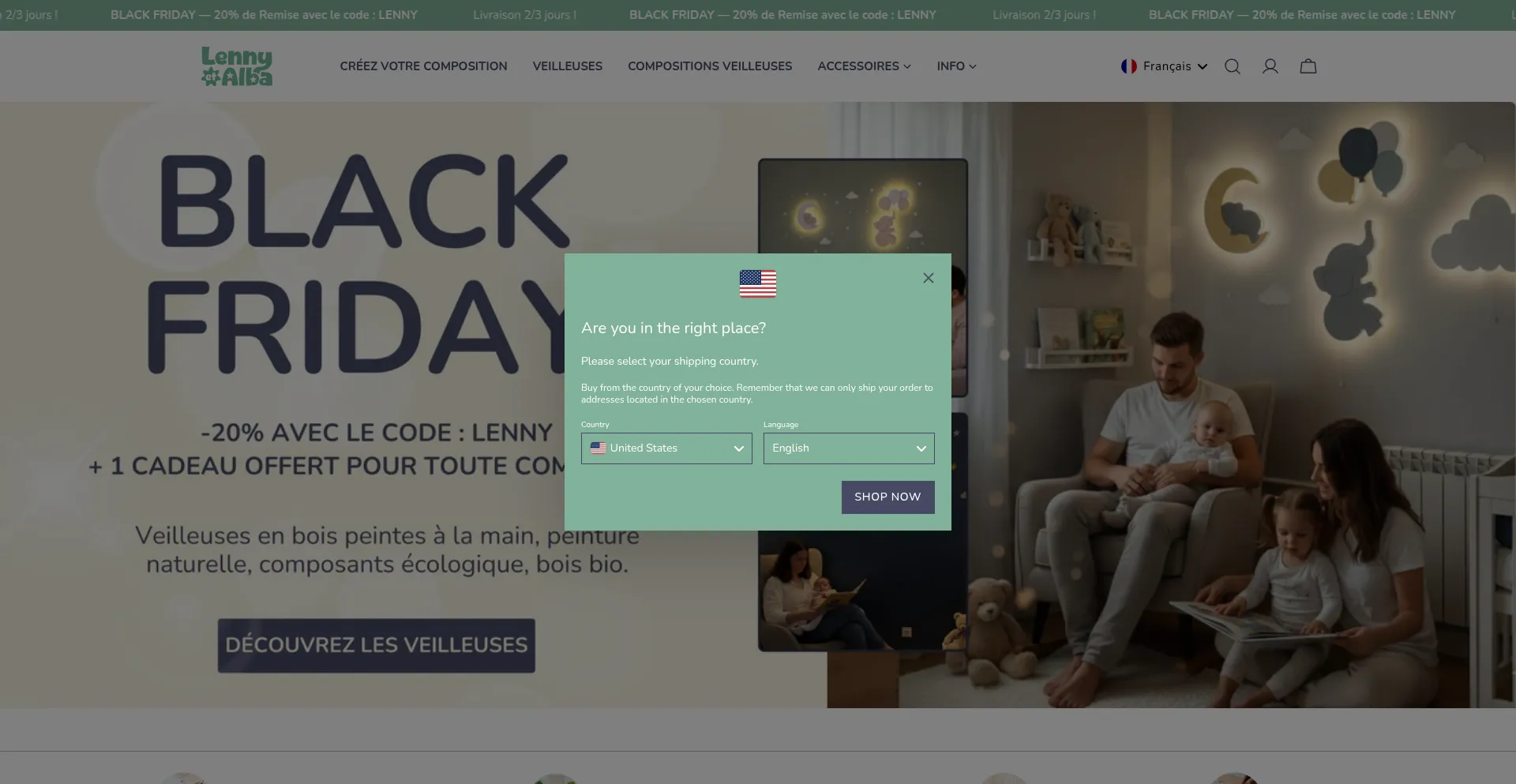The image size is (1516, 784).
Task: Click Découvrez les veilleuses button
Action: tap(377, 646)
